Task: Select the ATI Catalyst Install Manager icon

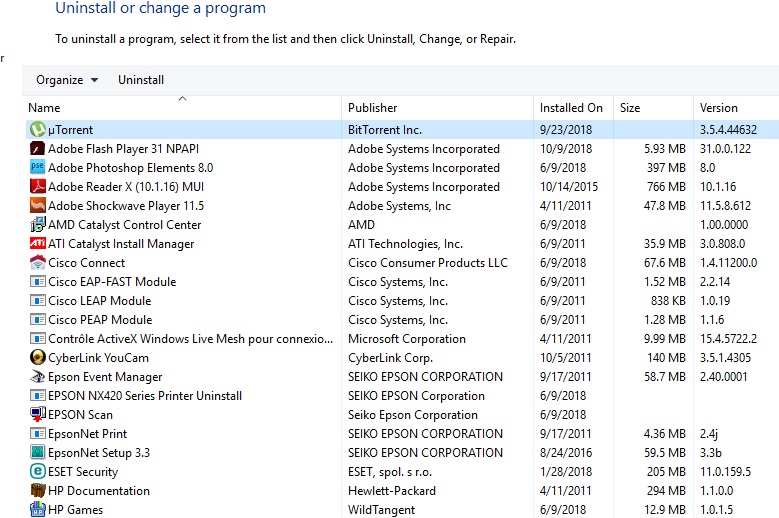Action: pos(37,243)
